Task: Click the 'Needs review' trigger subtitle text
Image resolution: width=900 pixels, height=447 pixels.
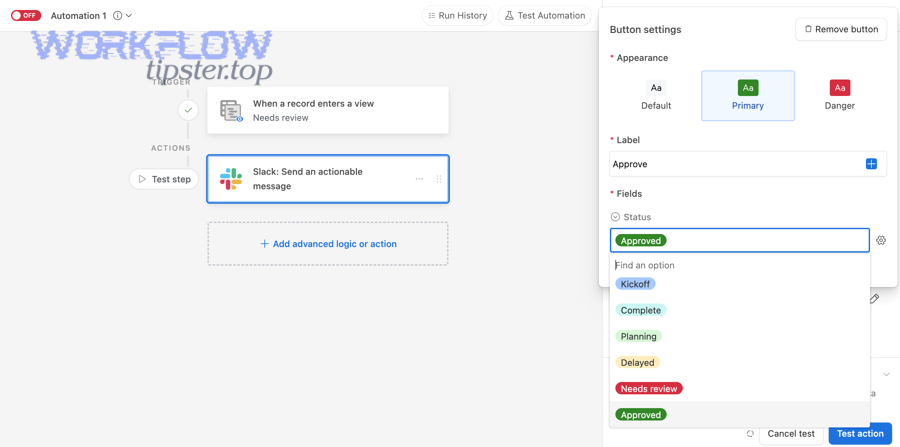Action: point(281,118)
